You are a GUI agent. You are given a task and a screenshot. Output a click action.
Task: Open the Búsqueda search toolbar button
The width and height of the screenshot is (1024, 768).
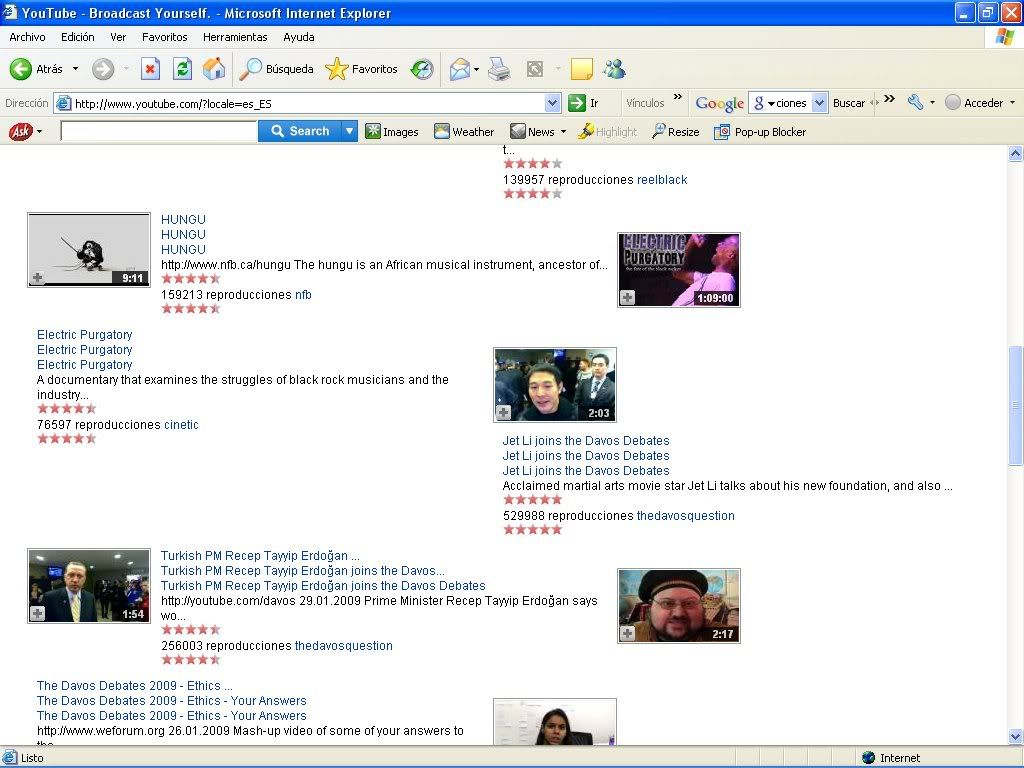click(276, 69)
